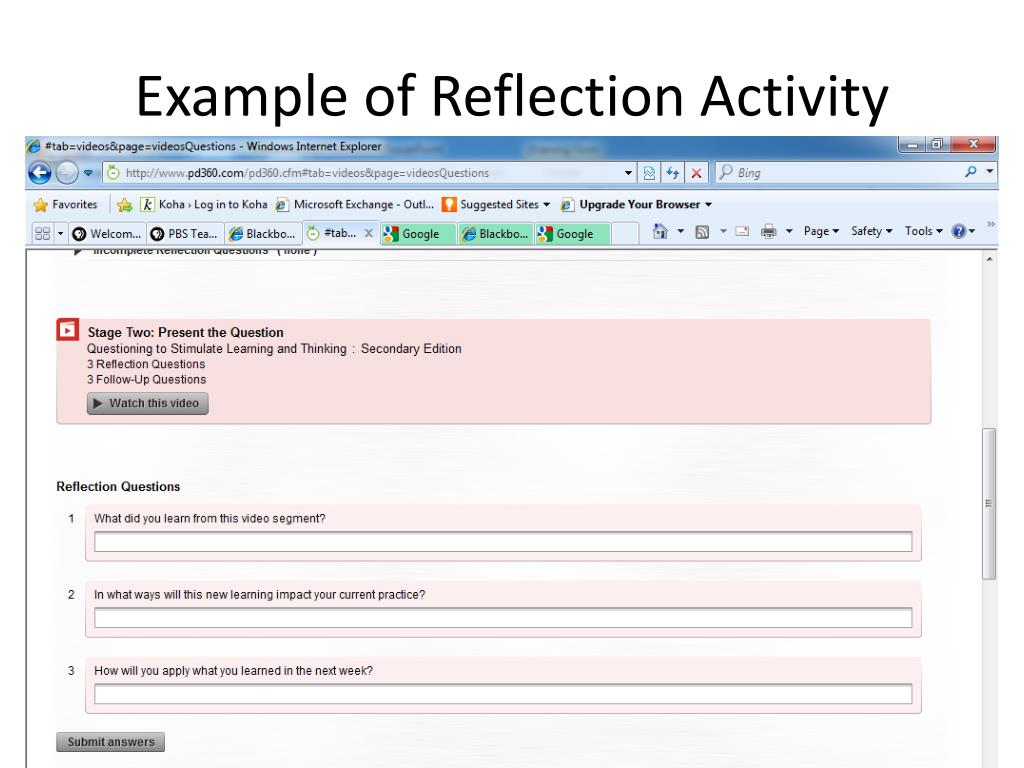Open the recent pages dropdown beside Forward
Viewport: 1024px width, 768px height.
coord(88,173)
